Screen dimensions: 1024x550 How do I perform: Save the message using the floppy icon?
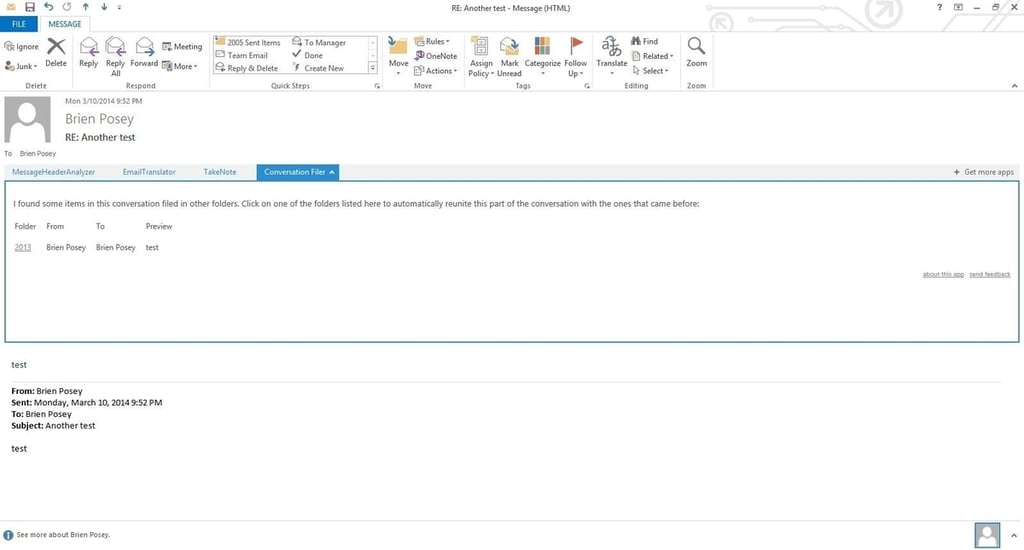[29, 7]
